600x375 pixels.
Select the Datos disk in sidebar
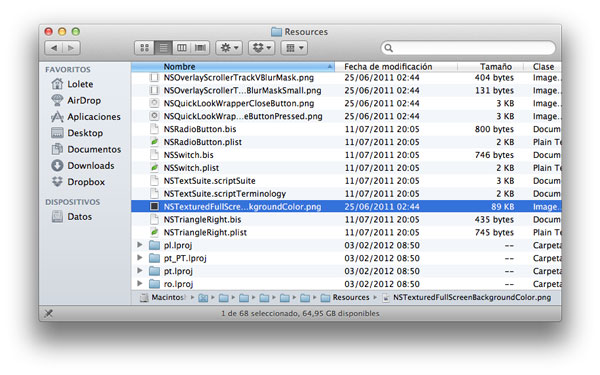click(x=72, y=217)
